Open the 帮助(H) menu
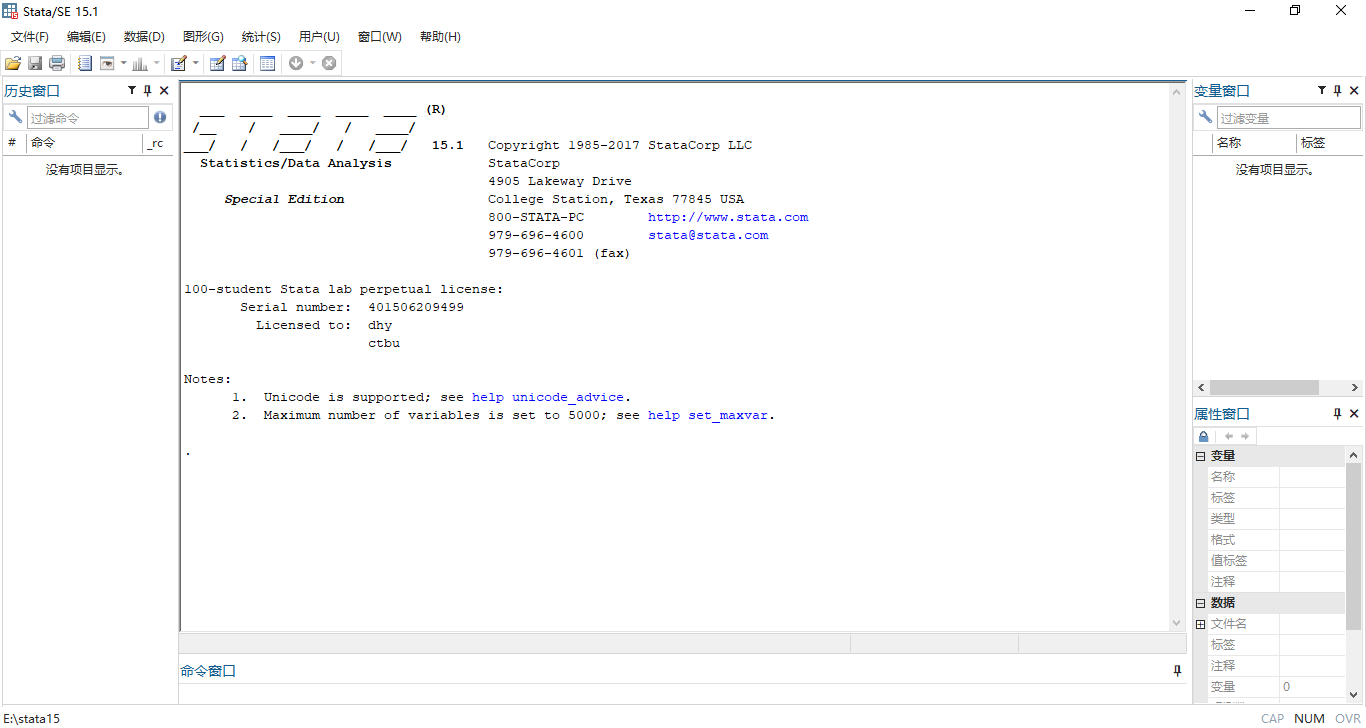The image size is (1366, 728). tap(440, 37)
